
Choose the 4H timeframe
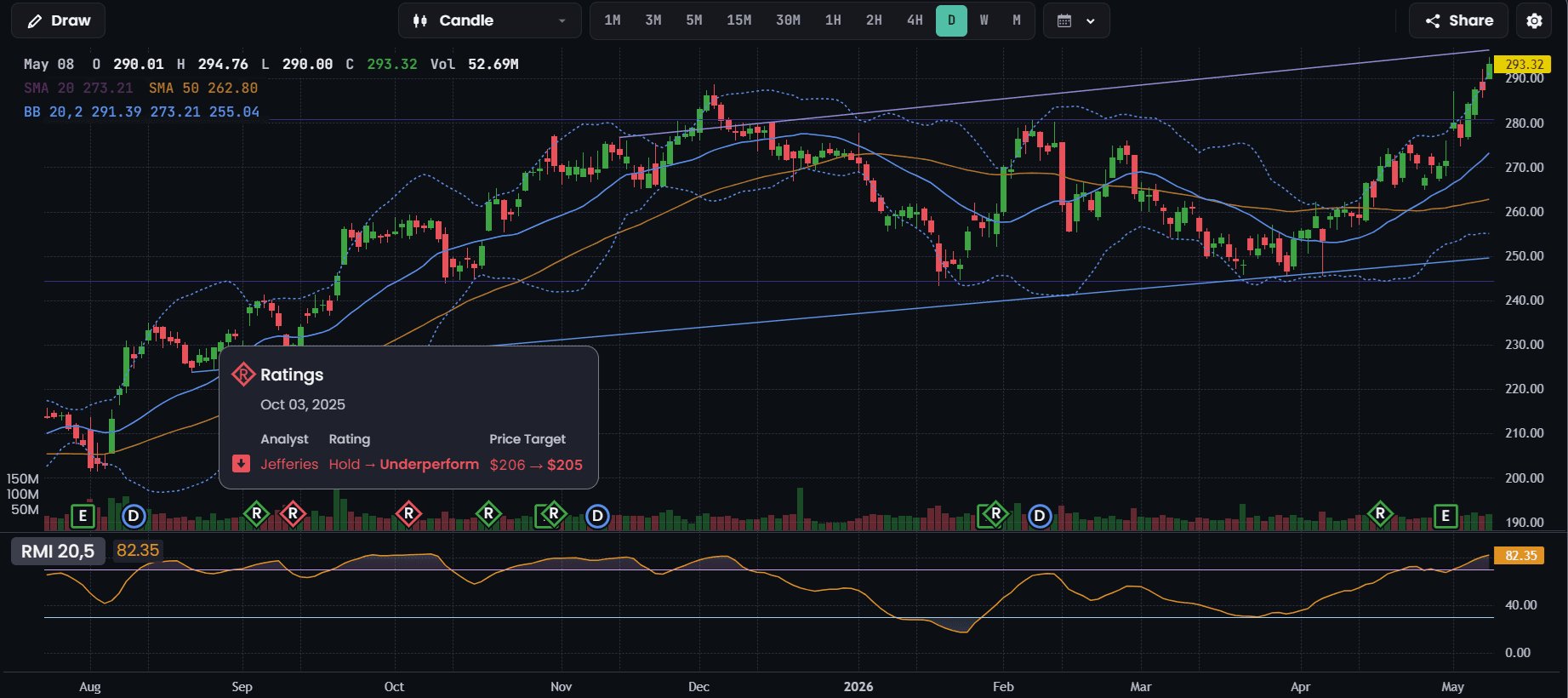coord(915,20)
